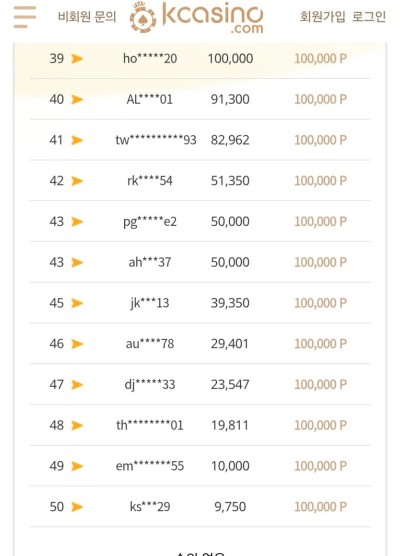Screen dimensions: 400x556
Task: Click the 29,401 score for au****78
Action: (x=230, y=344)
